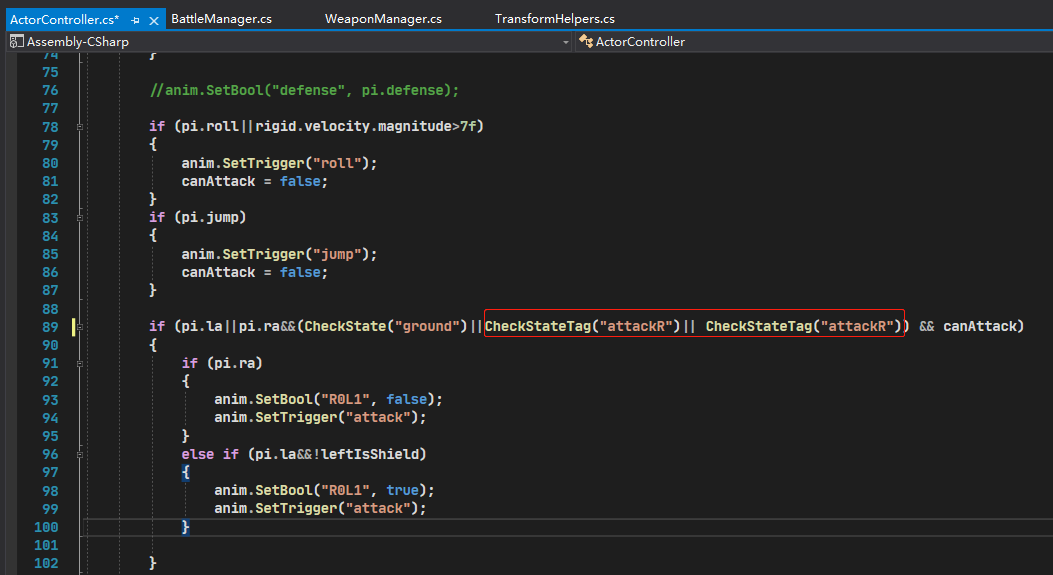Click line number 88 in the gutter

point(50,309)
